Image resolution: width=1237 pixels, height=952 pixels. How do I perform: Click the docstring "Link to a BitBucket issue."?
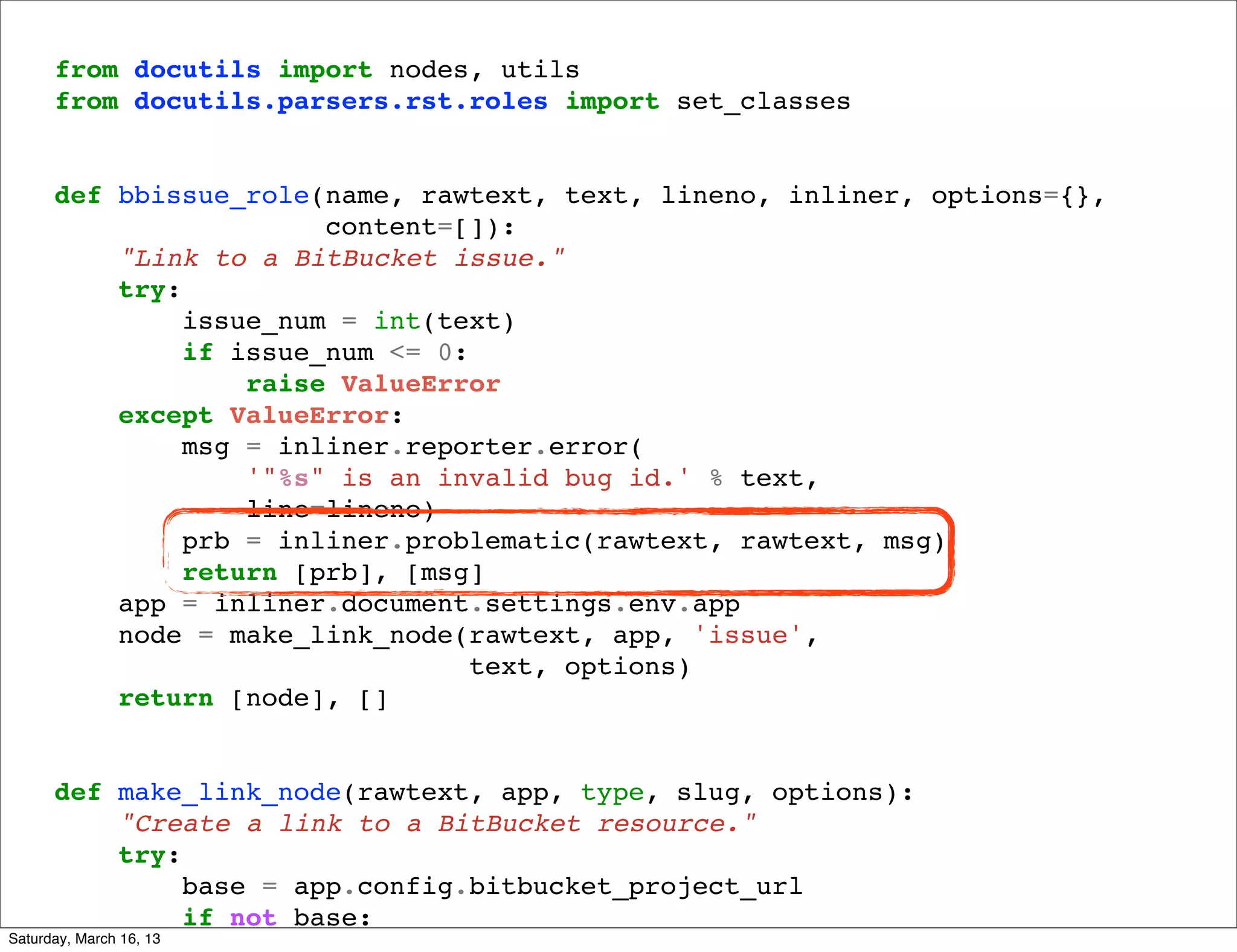coord(343,259)
